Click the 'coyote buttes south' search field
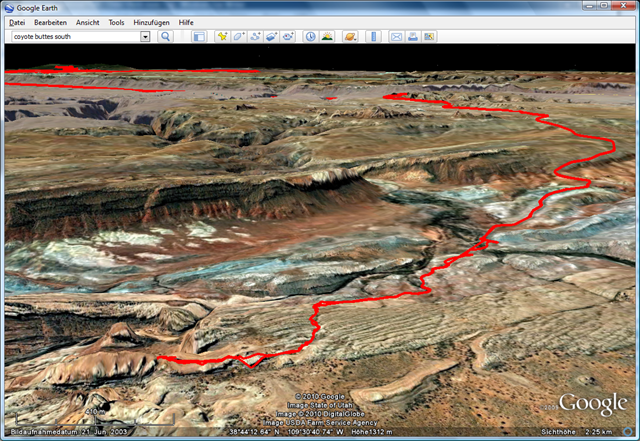This screenshot has height=441, width=640. click(x=74, y=36)
